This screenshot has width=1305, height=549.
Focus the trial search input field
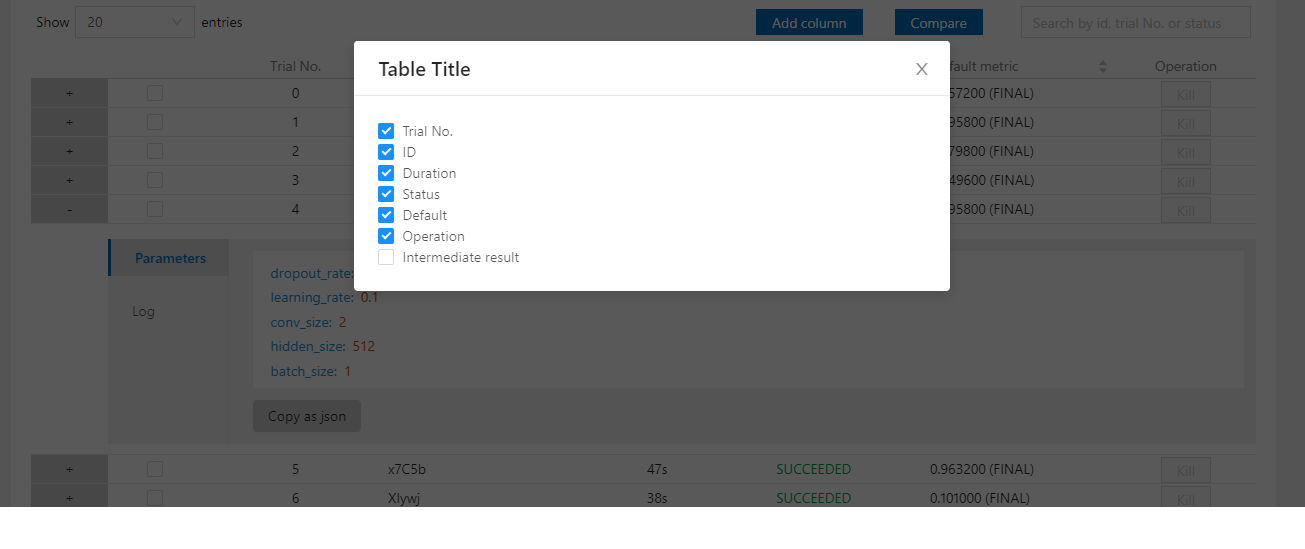click(1135, 23)
